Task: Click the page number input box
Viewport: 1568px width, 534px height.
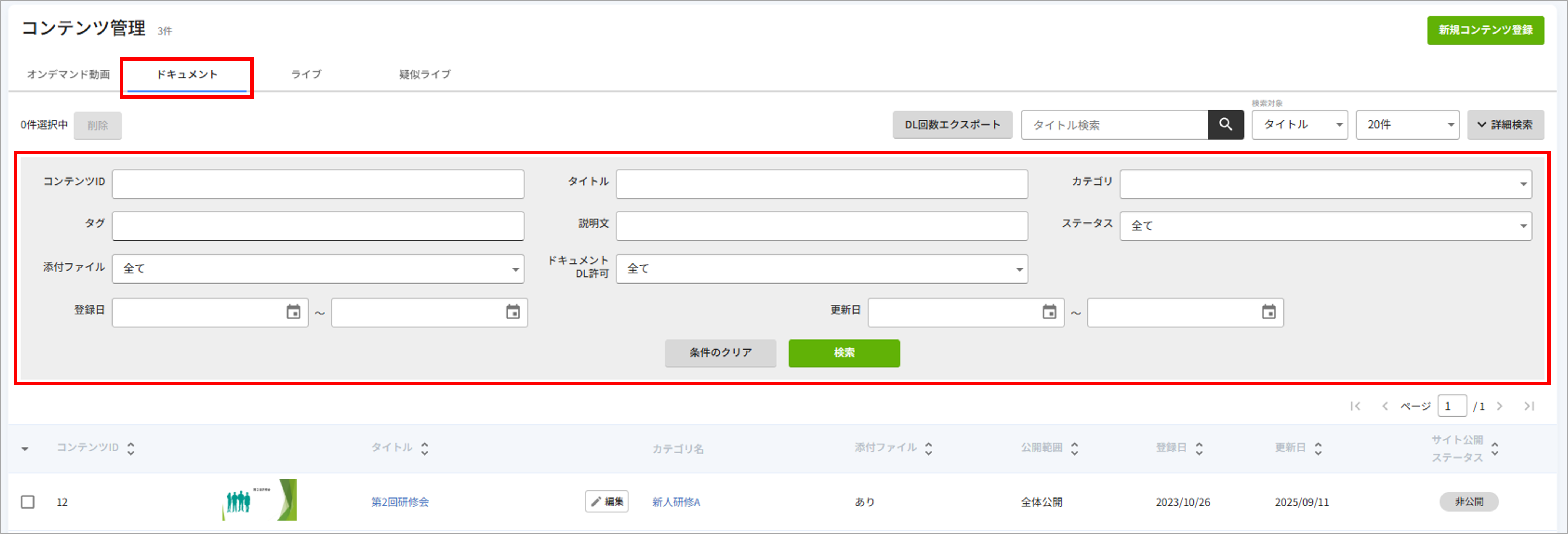Action: click(1452, 406)
